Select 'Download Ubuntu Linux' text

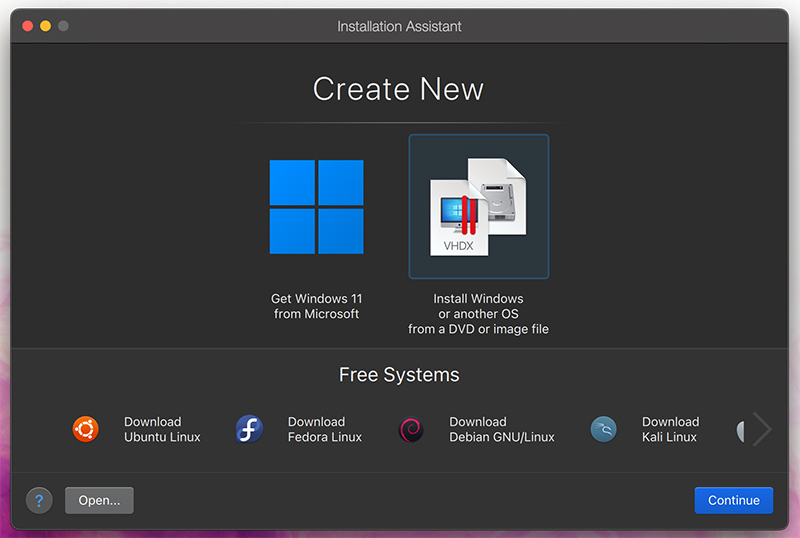[x=162, y=429]
